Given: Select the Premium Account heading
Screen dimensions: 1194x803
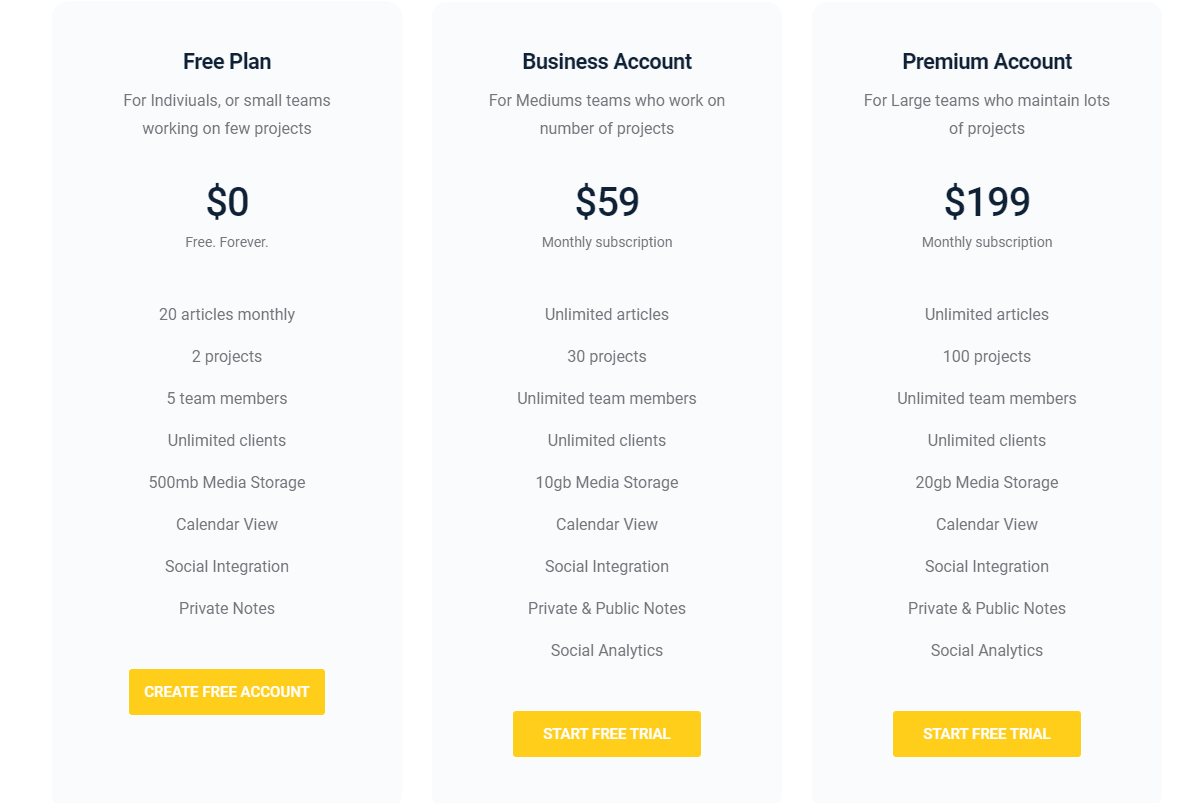Looking at the screenshot, I should click(x=987, y=62).
